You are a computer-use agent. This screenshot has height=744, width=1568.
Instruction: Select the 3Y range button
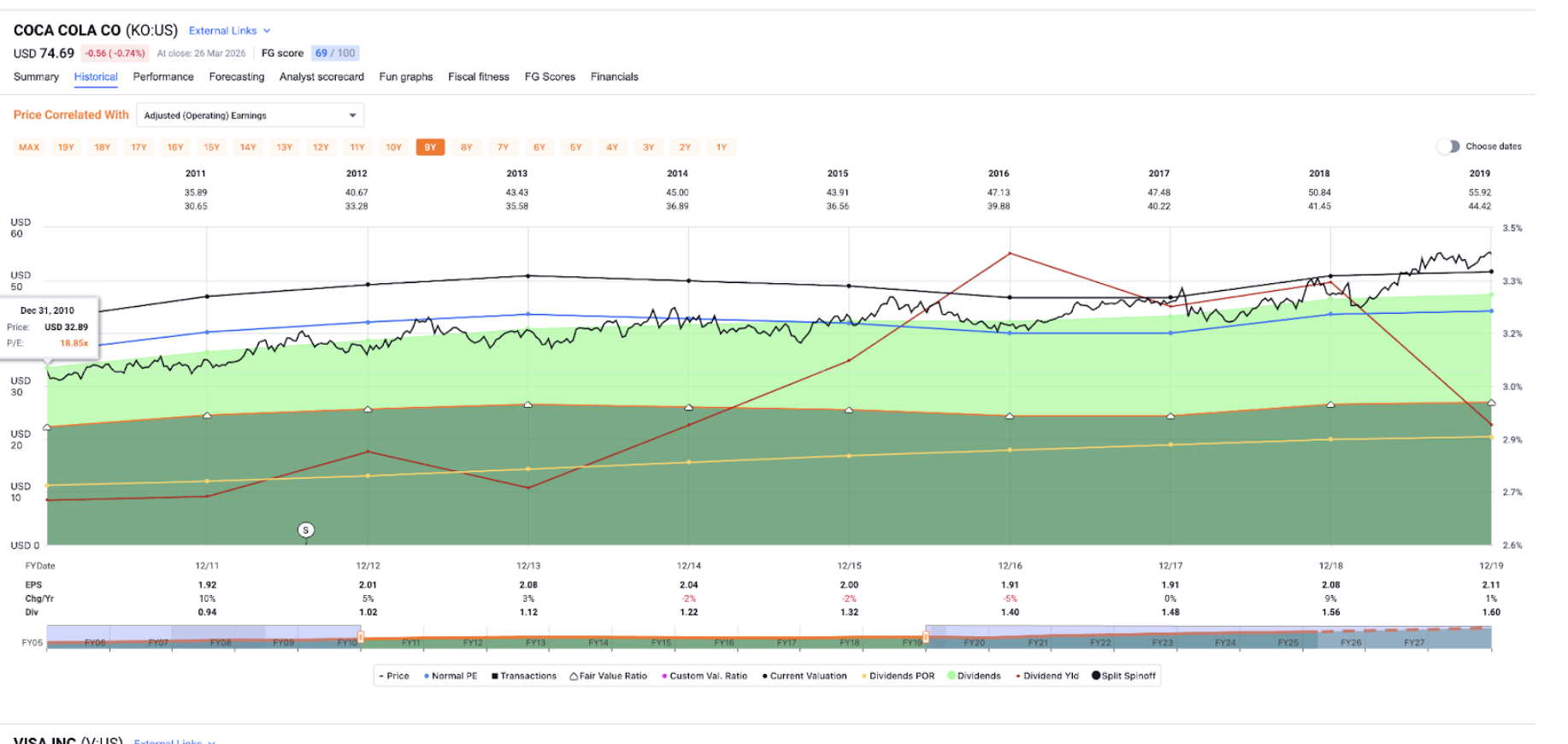pyautogui.click(x=649, y=147)
